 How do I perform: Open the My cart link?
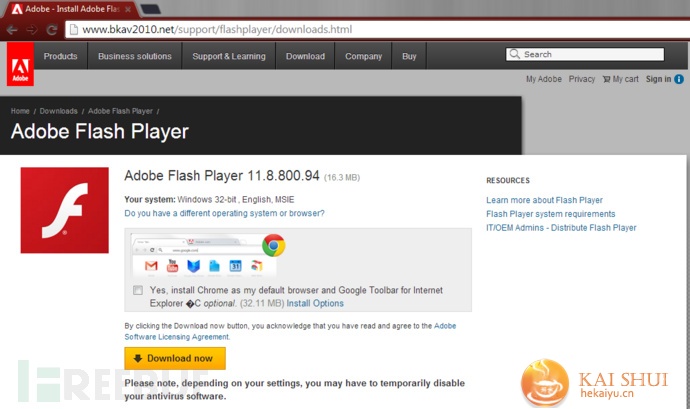pos(620,79)
